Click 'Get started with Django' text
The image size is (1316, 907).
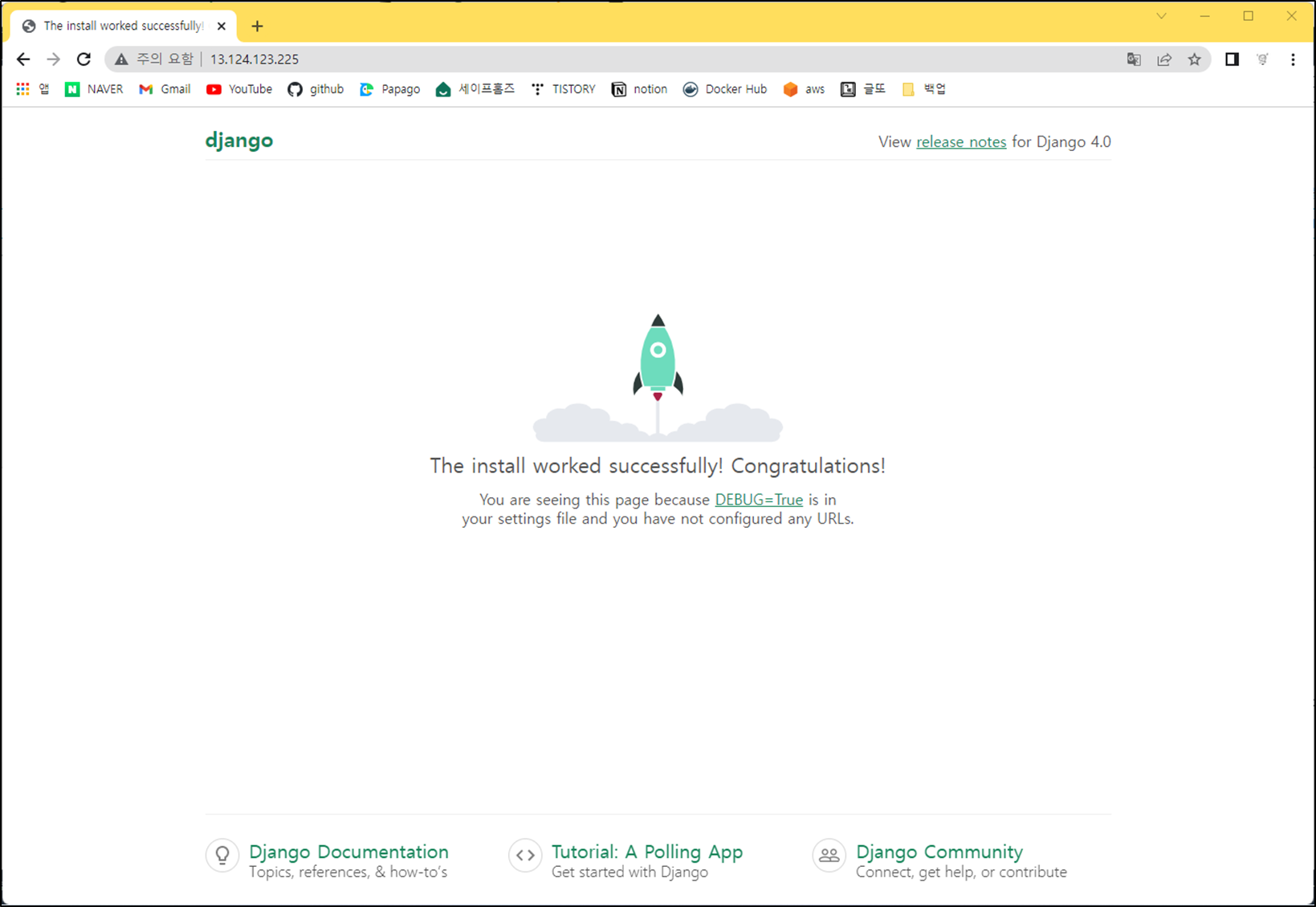pyautogui.click(x=629, y=872)
